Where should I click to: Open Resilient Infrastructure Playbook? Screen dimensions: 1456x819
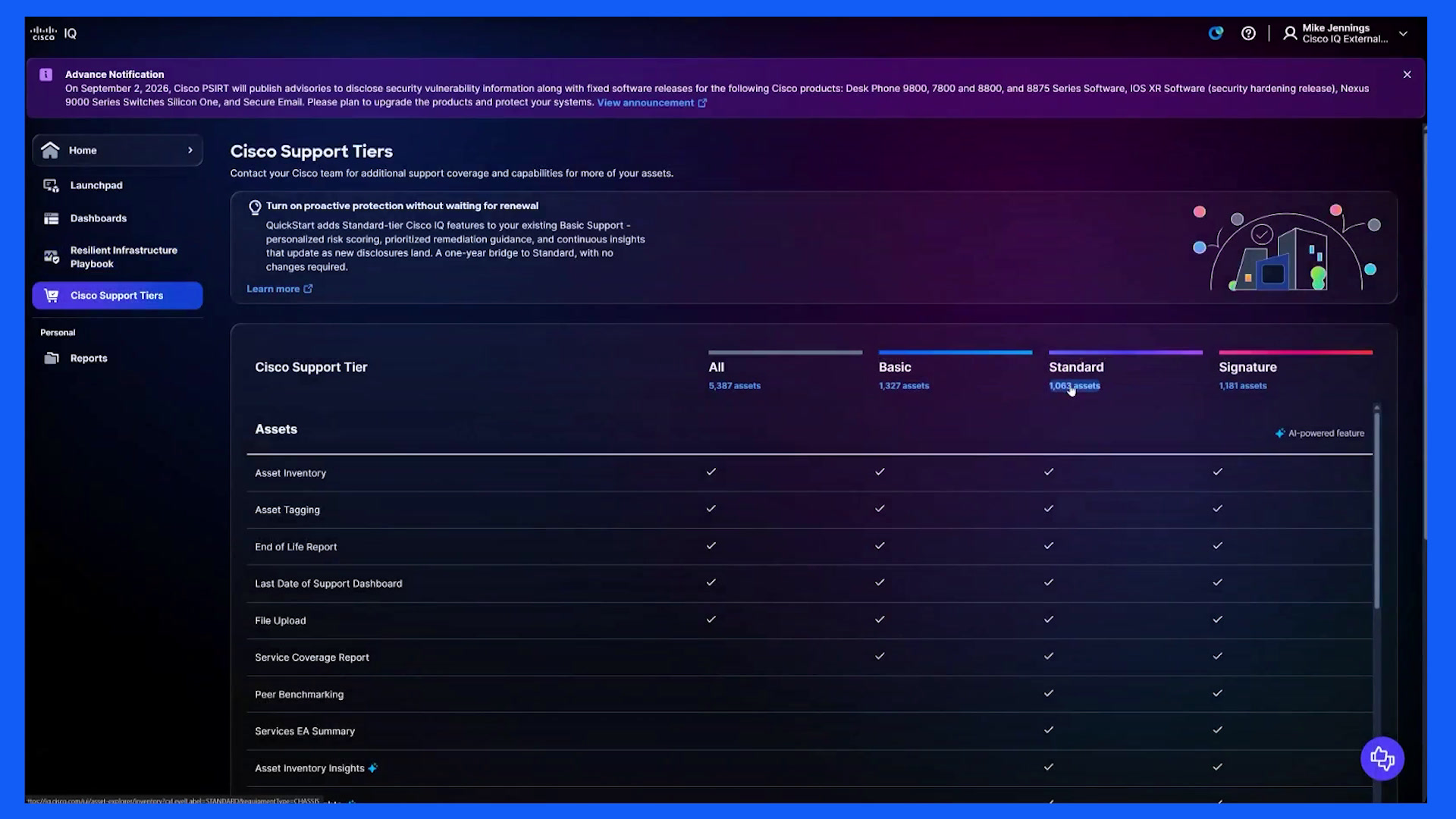(x=124, y=257)
